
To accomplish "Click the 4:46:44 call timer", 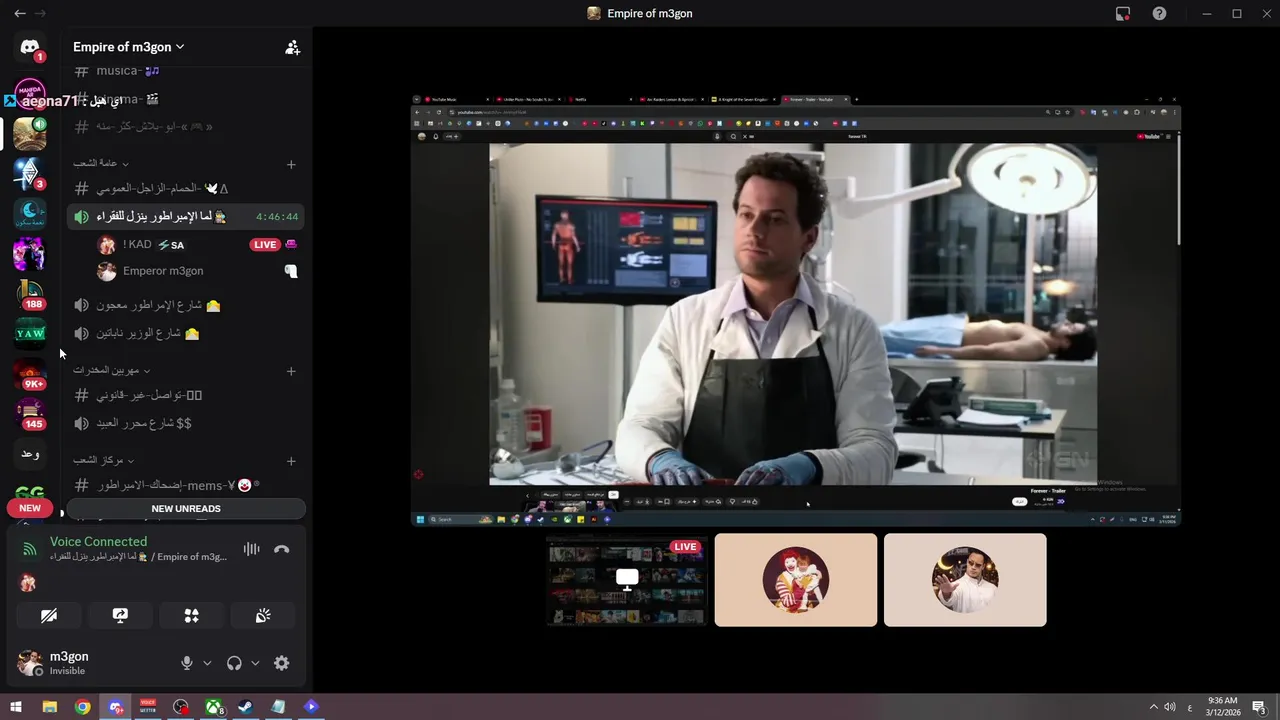I will pos(277,216).
